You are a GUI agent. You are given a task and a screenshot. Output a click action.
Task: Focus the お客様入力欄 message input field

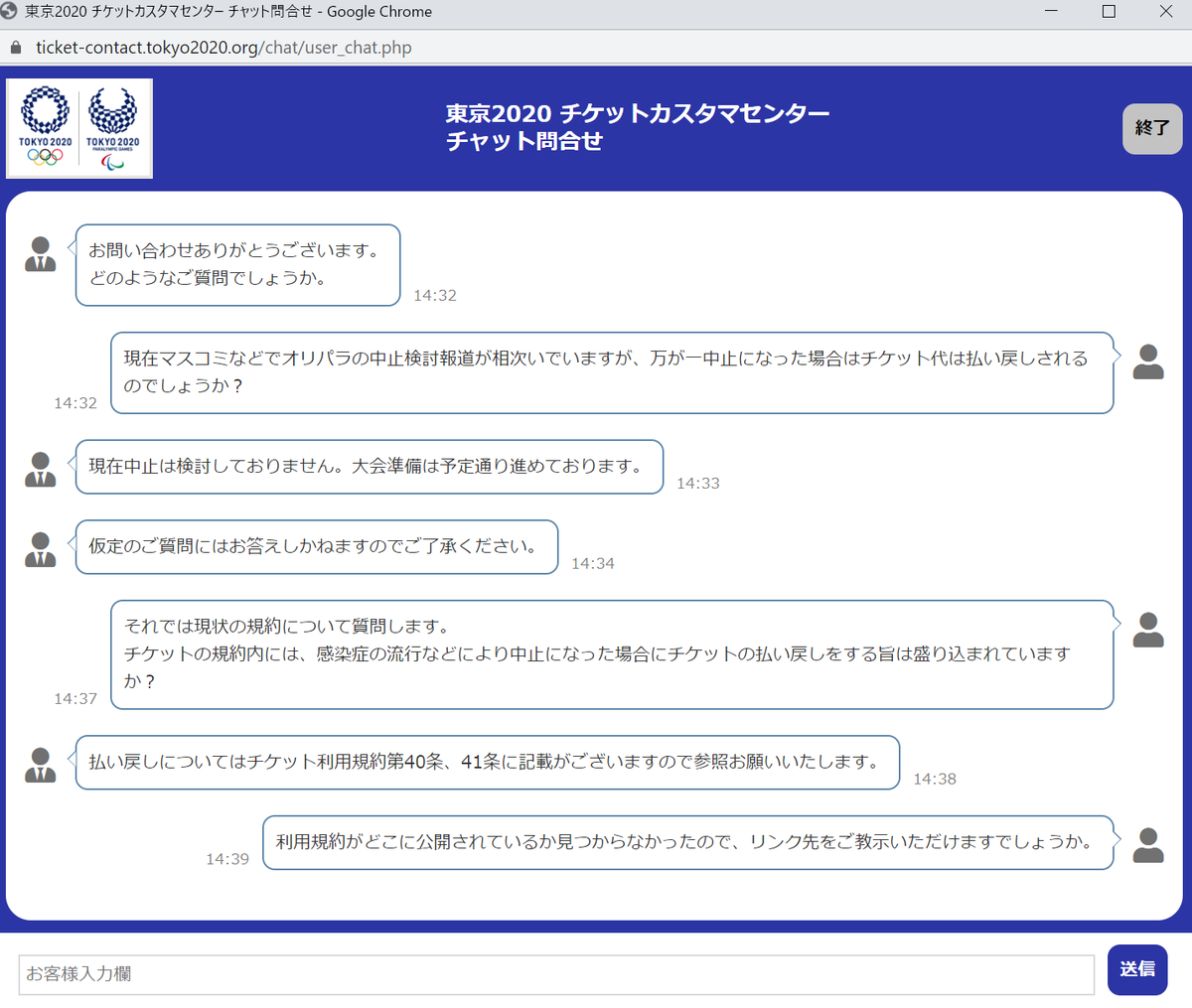[556, 974]
